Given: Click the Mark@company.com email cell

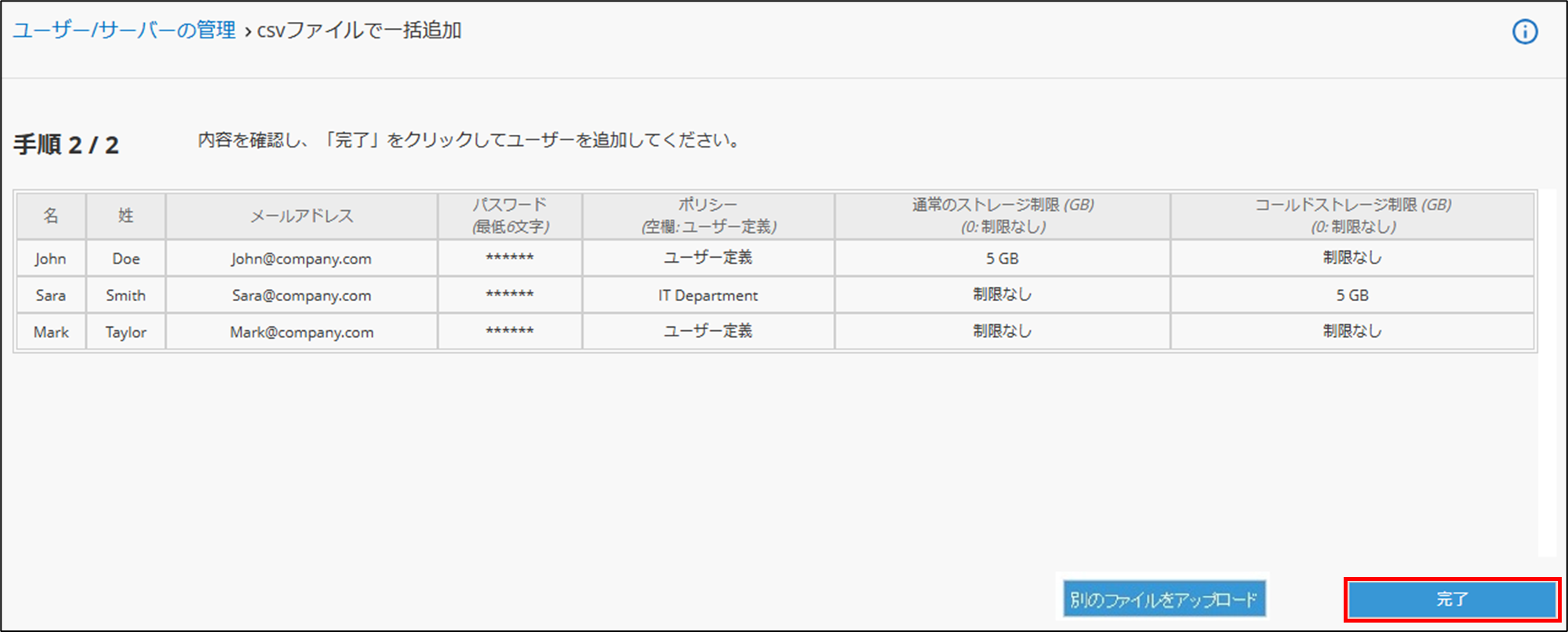Looking at the screenshot, I should coord(302,332).
